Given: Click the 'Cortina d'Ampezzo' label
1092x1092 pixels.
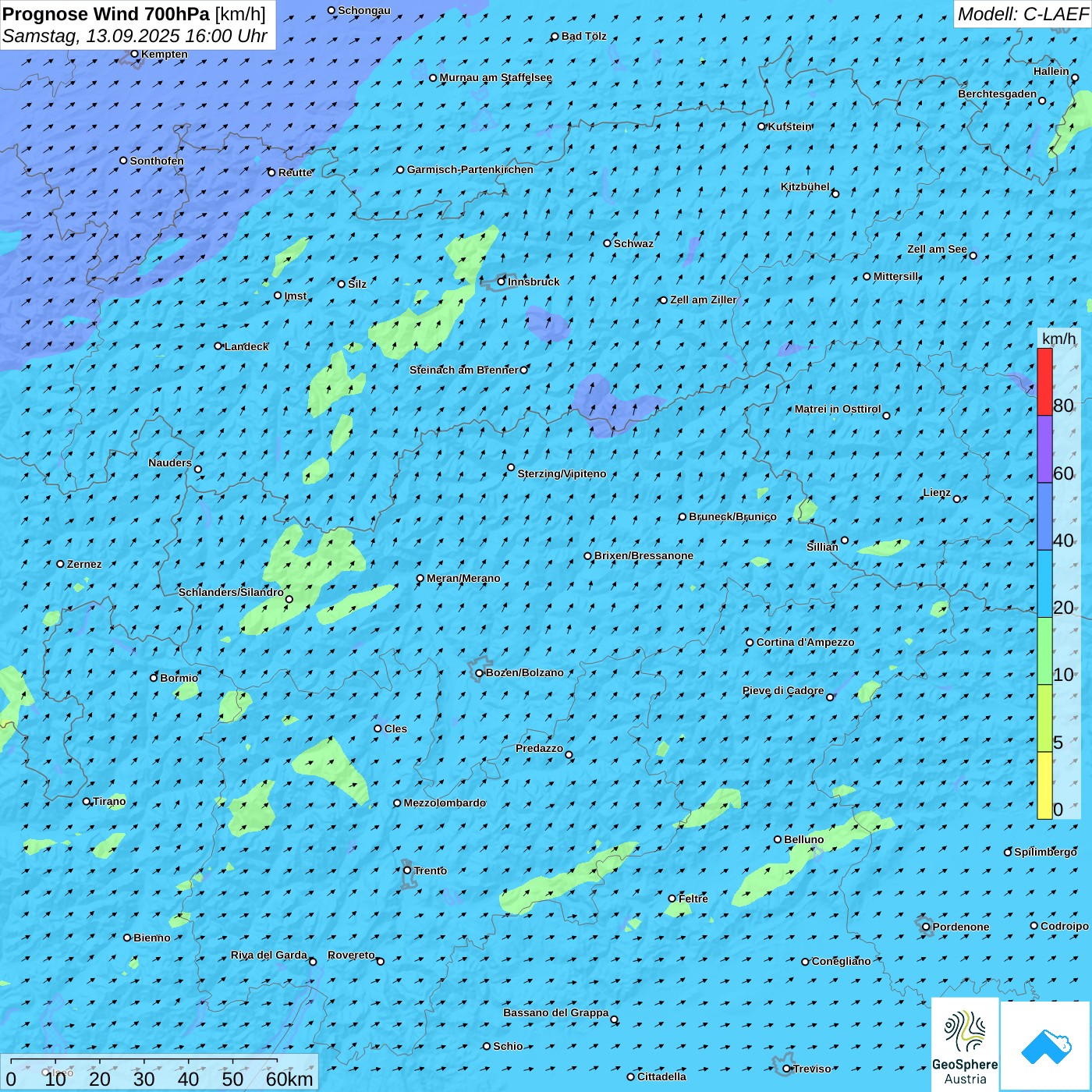Looking at the screenshot, I should click(x=806, y=642).
